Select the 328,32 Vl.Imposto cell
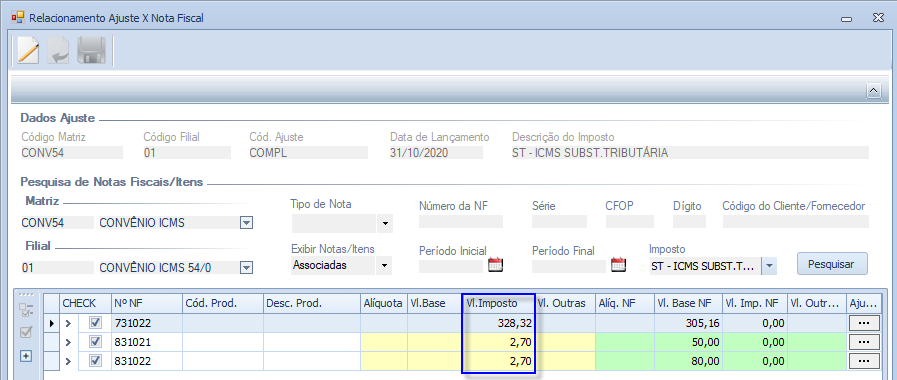This screenshot has height=380, width=897. tap(498, 323)
